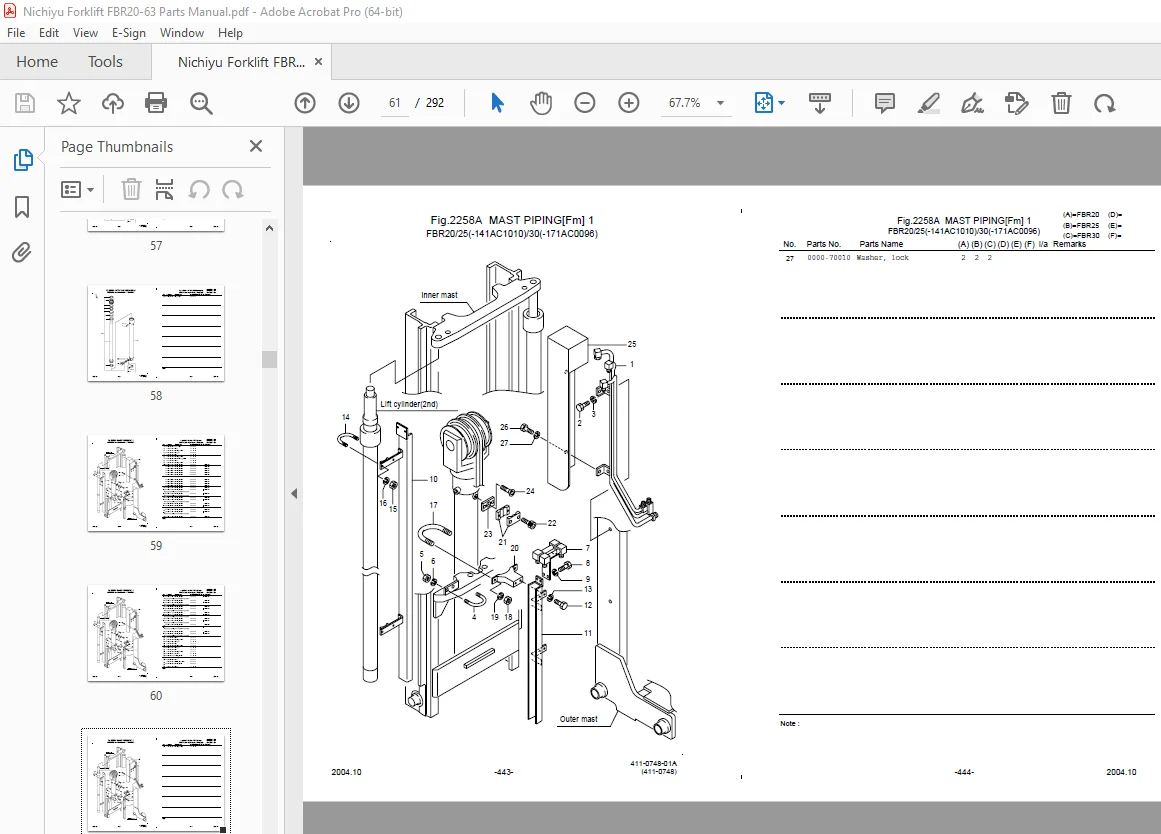Click the Fig.2258A MAST PIPING title on the diagram page

[512, 220]
